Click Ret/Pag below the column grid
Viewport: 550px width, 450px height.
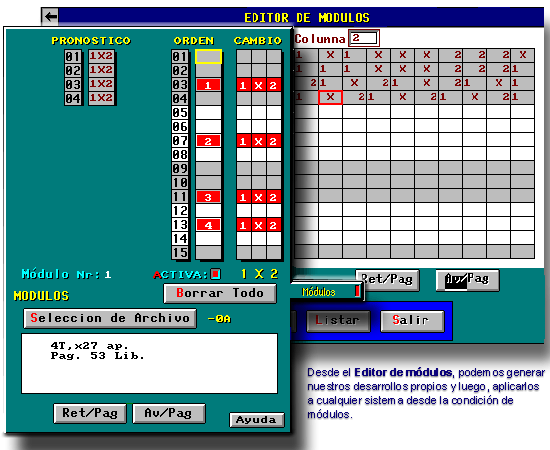tap(388, 280)
